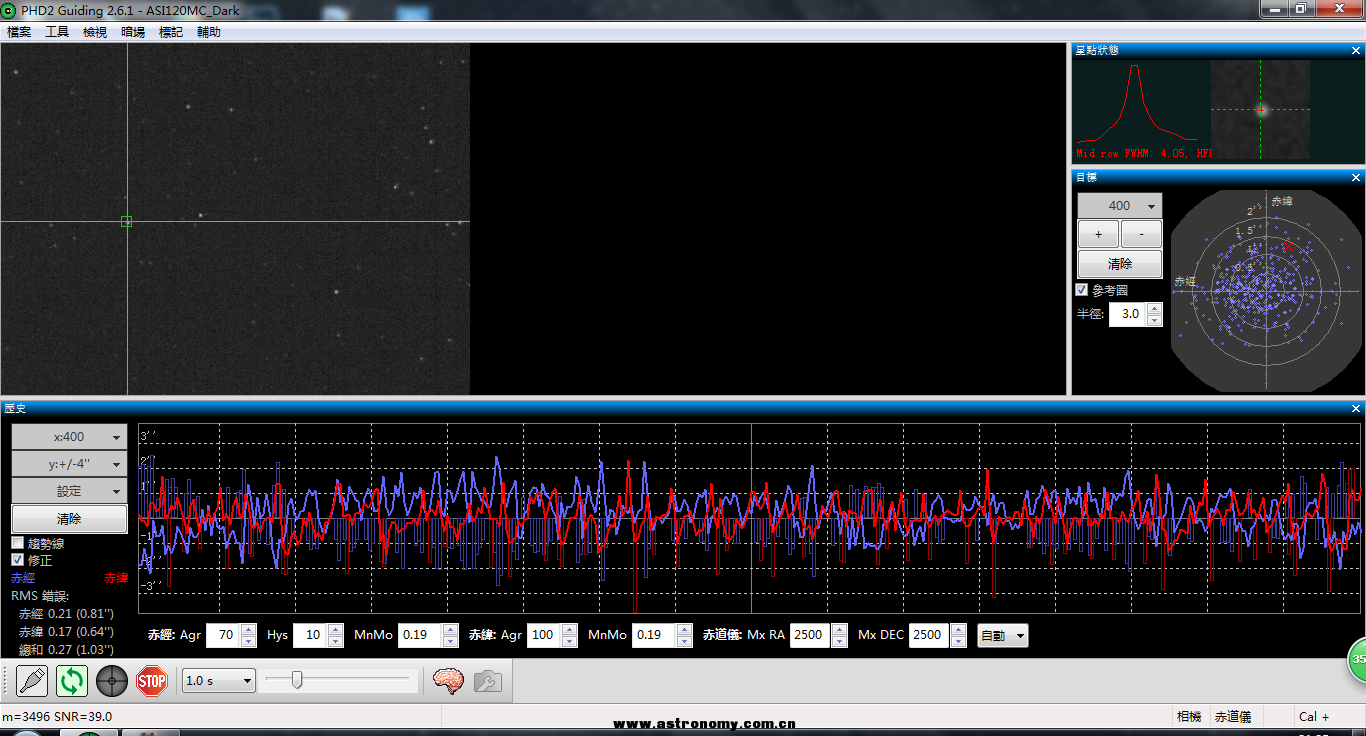Decrease 赤緯 Agr value with down arrow

coord(569,641)
